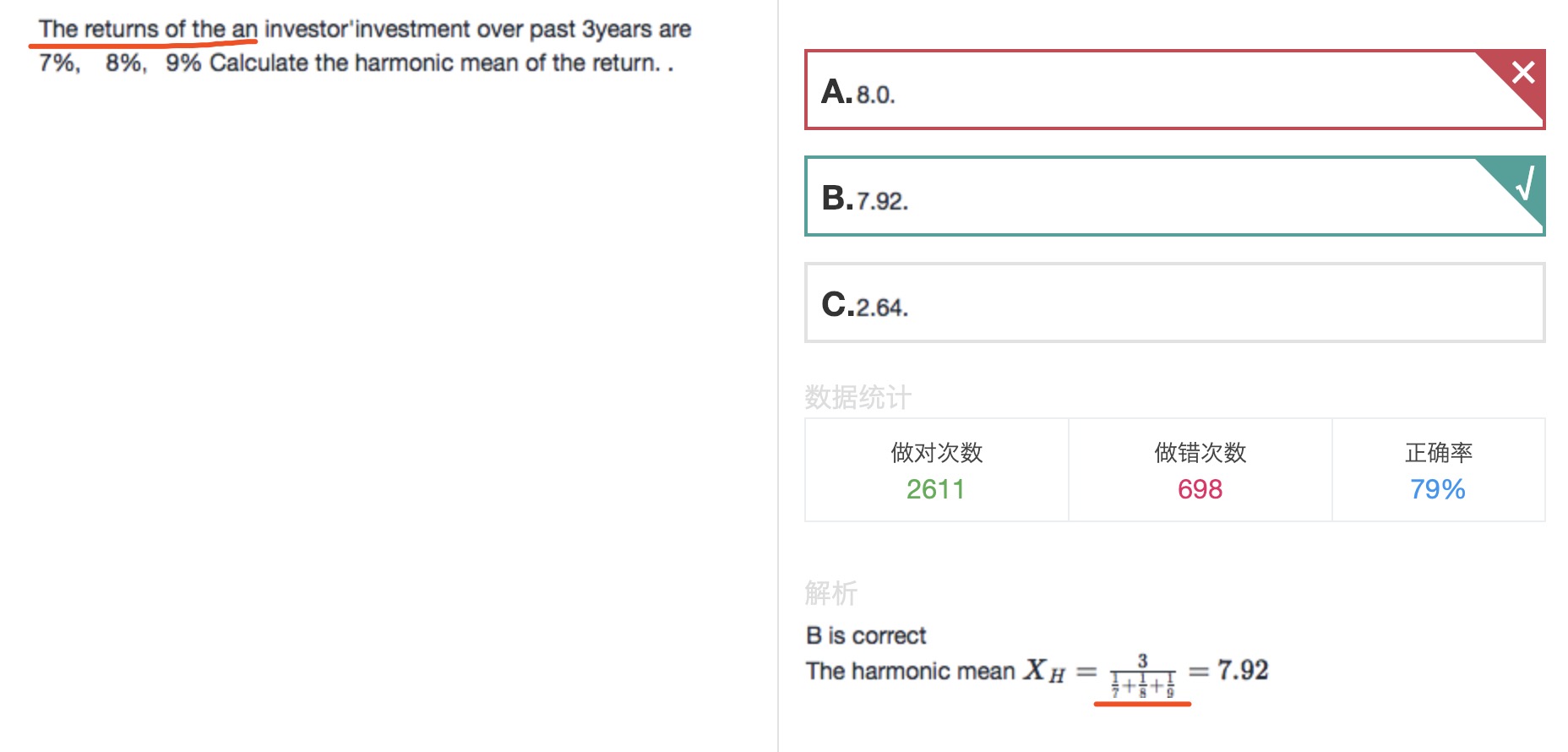Click the 做对次数 statistics cell

tap(936, 470)
